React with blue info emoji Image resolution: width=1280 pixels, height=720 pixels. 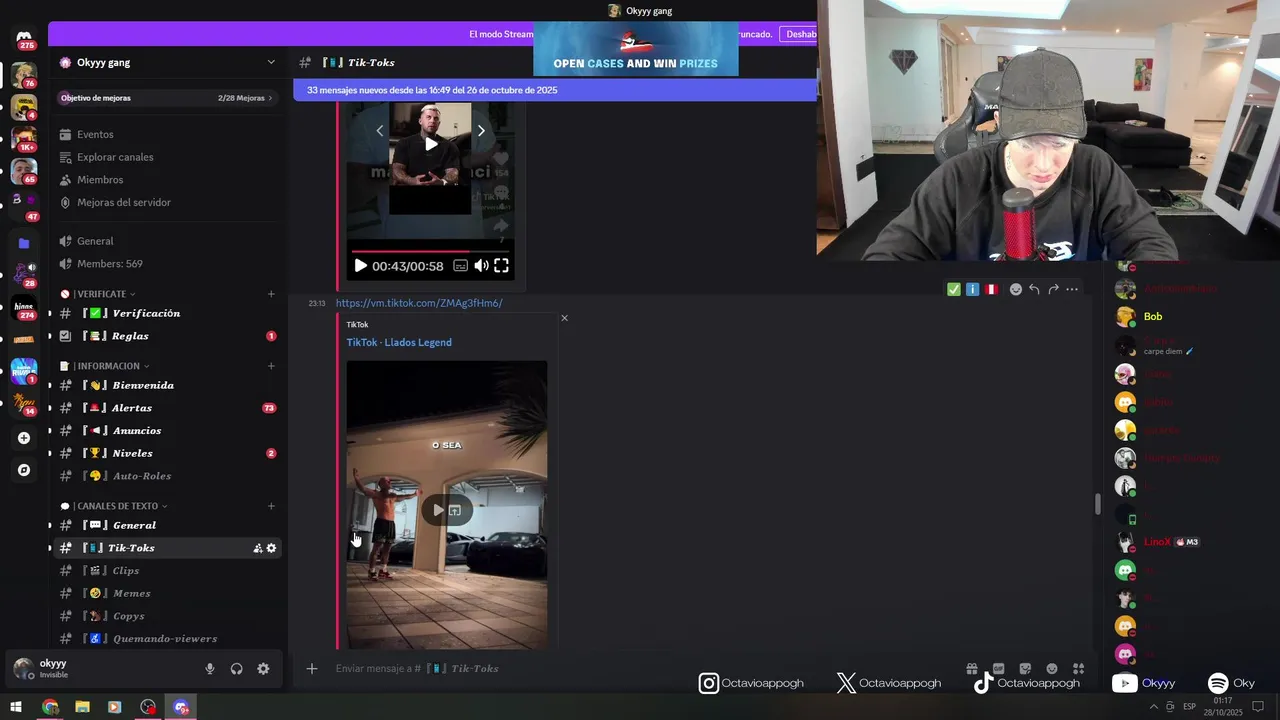(x=972, y=289)
